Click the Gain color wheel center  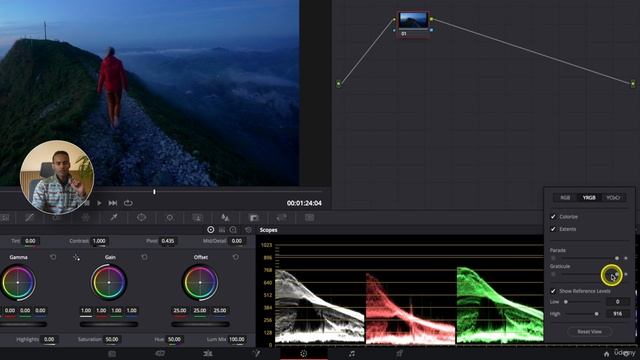[x=109, y=282]
